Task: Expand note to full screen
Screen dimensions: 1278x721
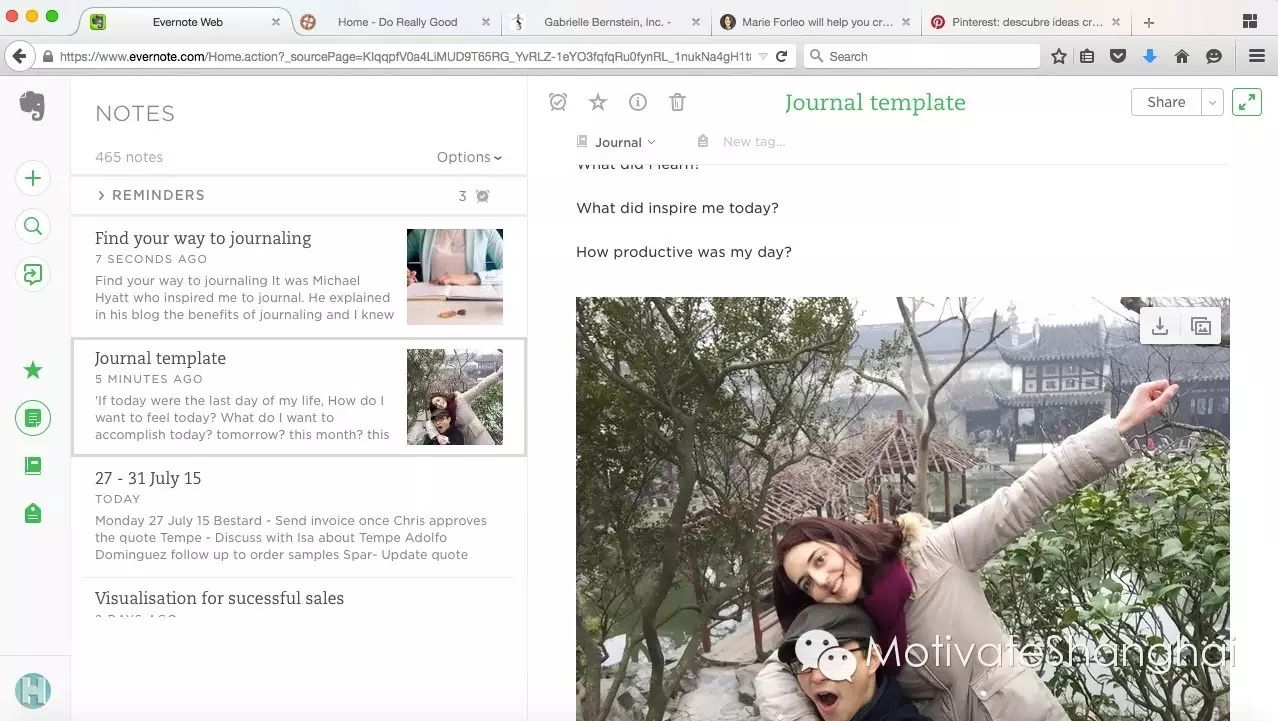Action: 1247,102
